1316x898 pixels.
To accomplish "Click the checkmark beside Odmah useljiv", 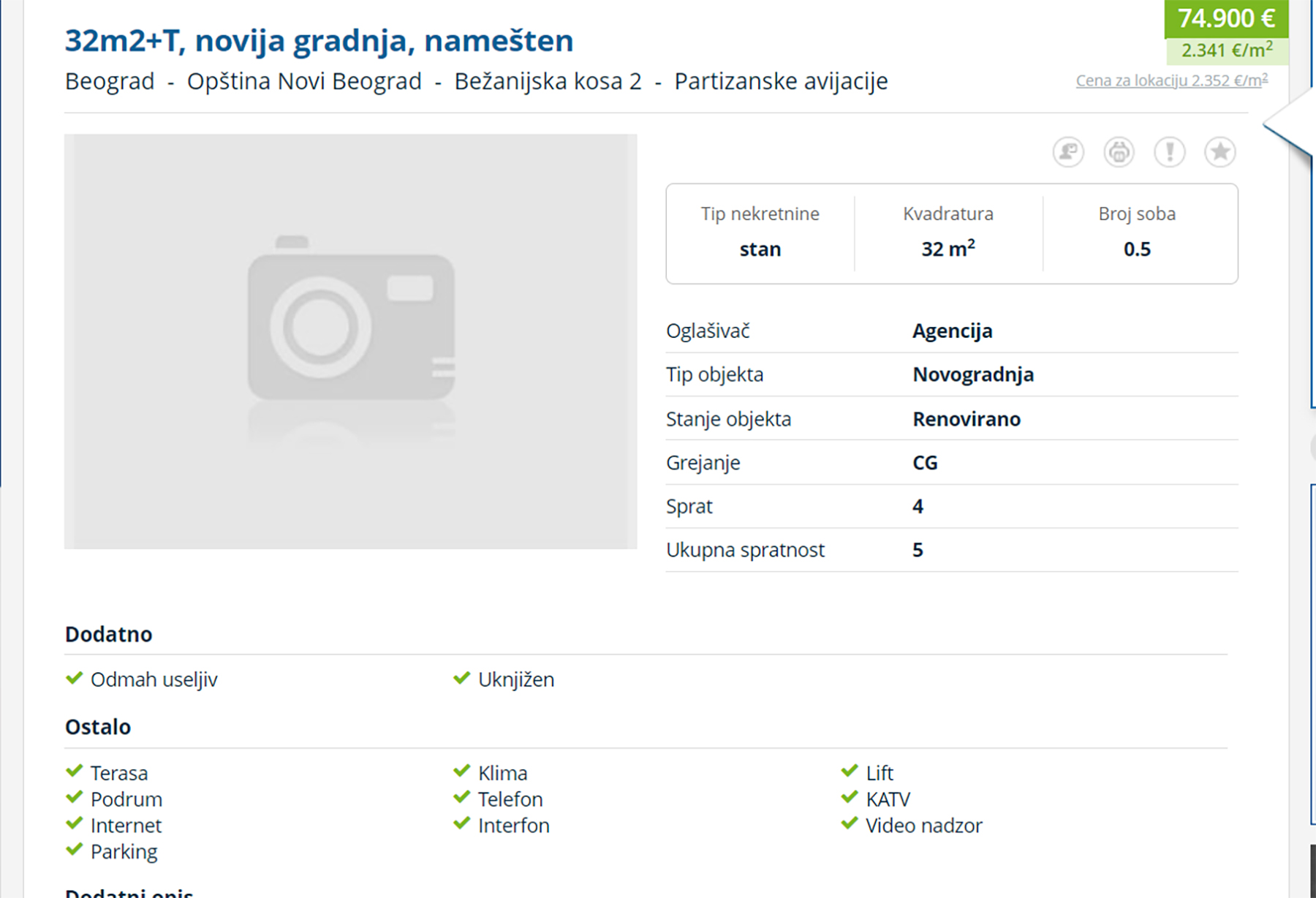I will pyautogui.click(x=74, y=679).
